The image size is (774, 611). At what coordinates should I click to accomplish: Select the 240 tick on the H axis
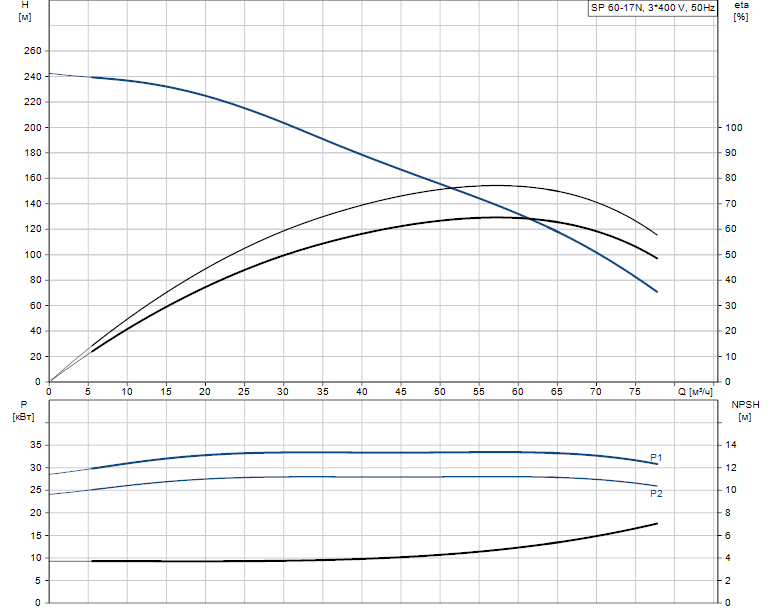pos(32,77)
